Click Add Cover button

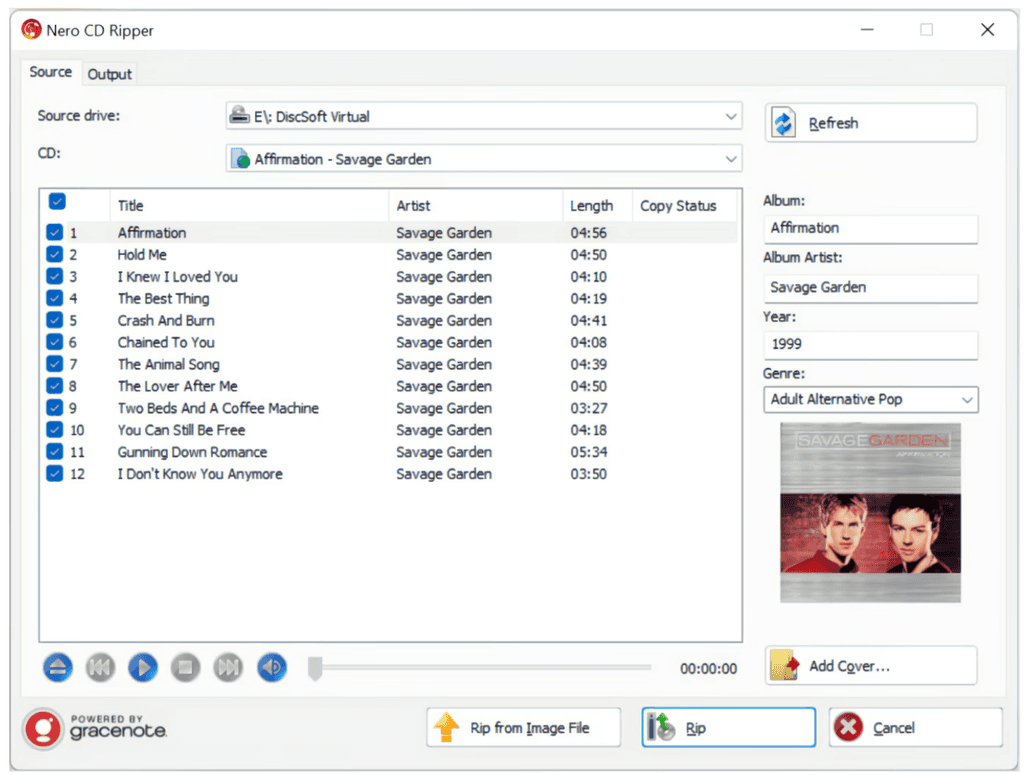click(x=870, y=665)
